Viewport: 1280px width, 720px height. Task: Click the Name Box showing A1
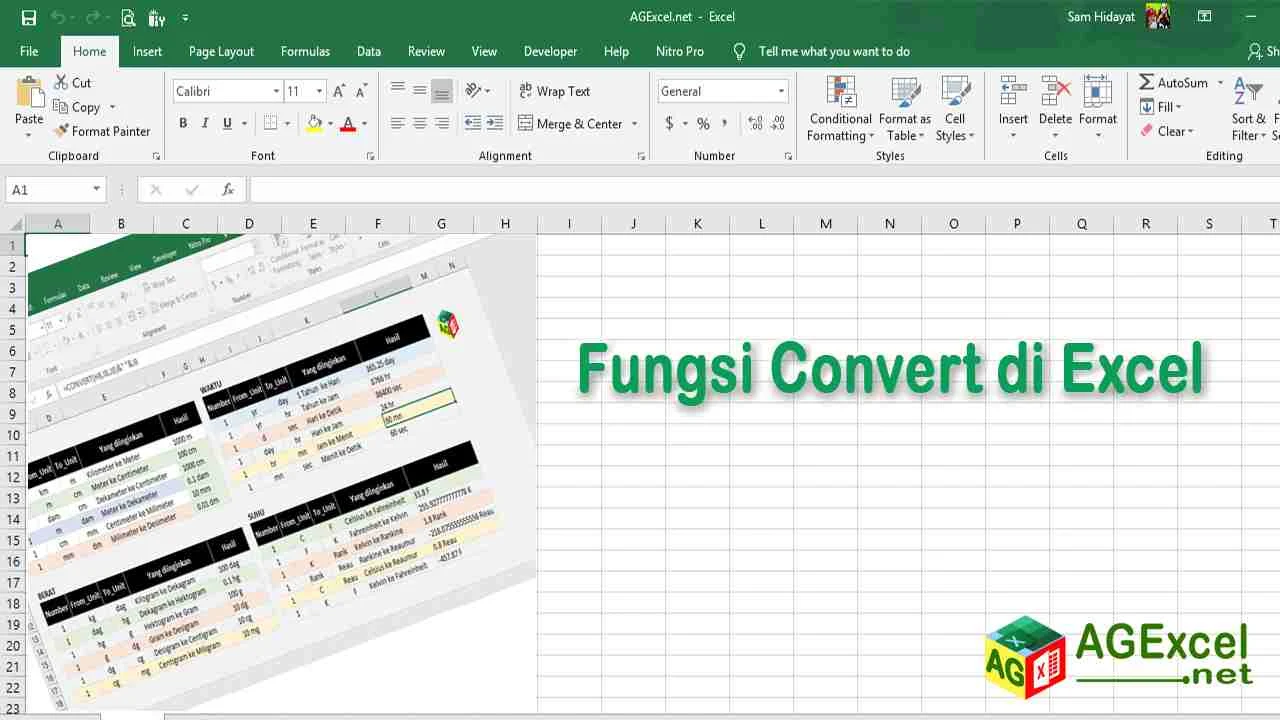[55, 190]
